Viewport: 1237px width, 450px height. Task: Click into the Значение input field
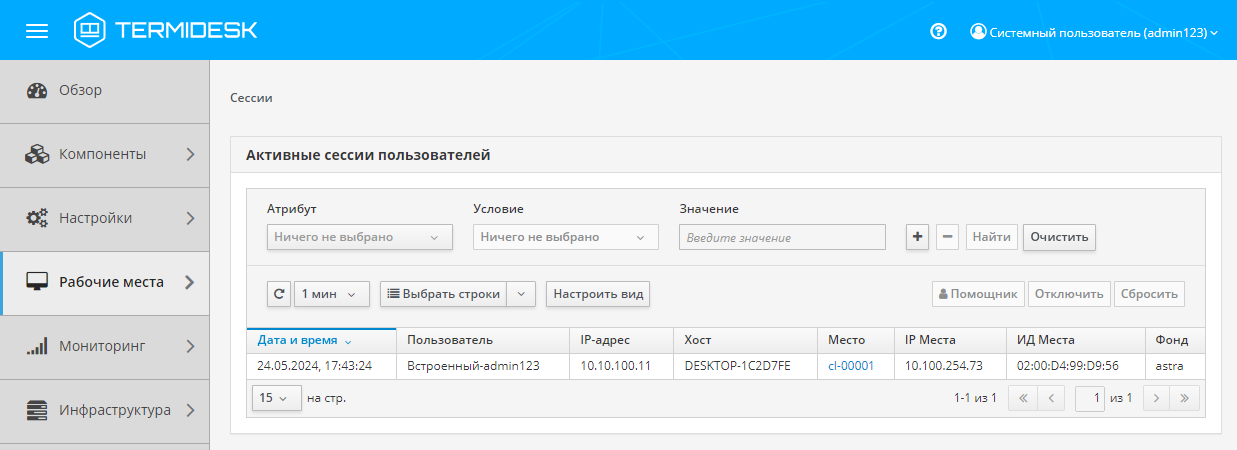pyautogui.click(x=782, y=237)
